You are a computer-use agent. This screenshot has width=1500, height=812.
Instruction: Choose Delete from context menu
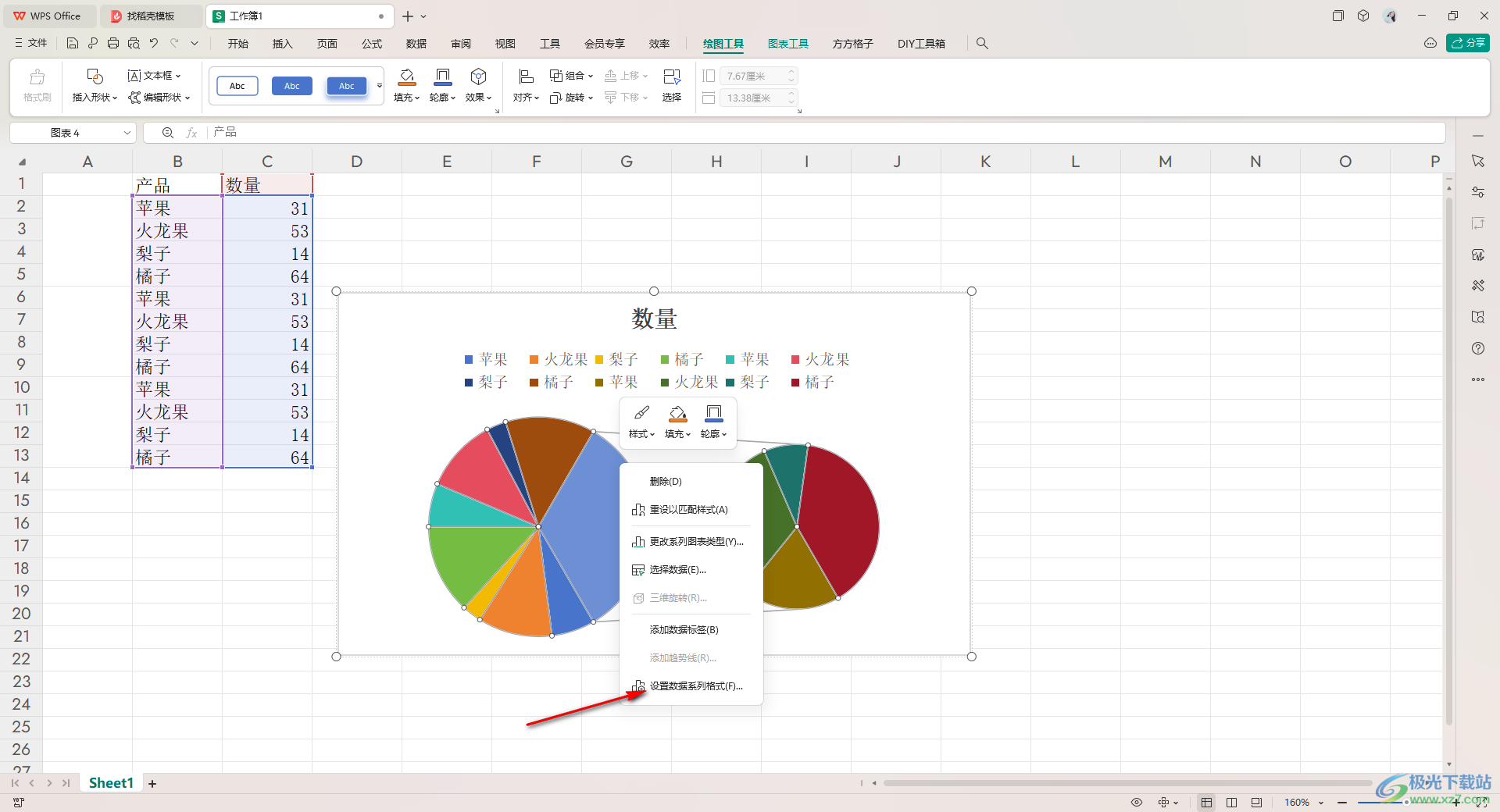pyautogui.click(x=691, y=482)
